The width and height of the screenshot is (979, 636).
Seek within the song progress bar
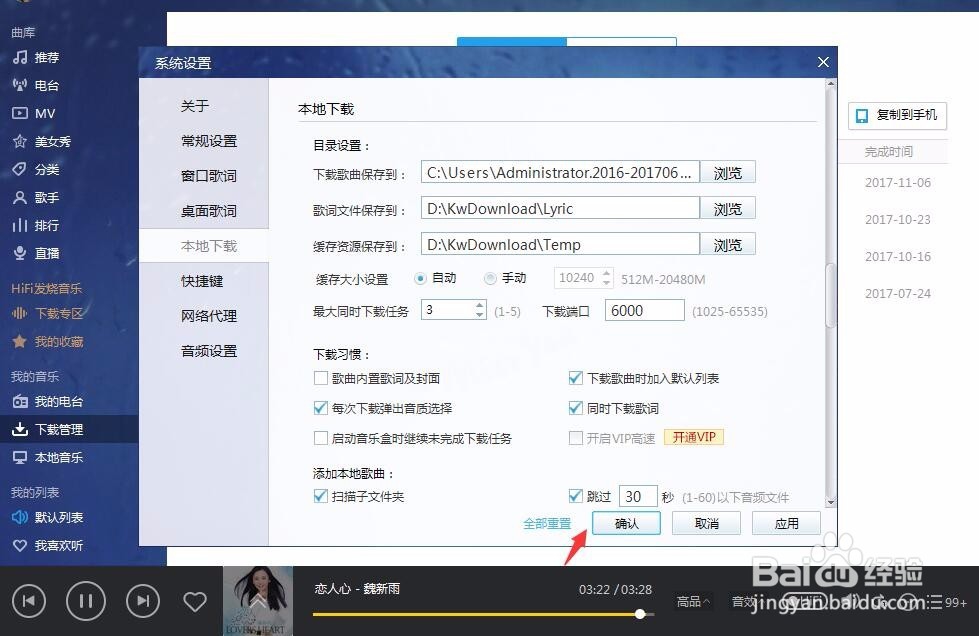tap(483, 614)
